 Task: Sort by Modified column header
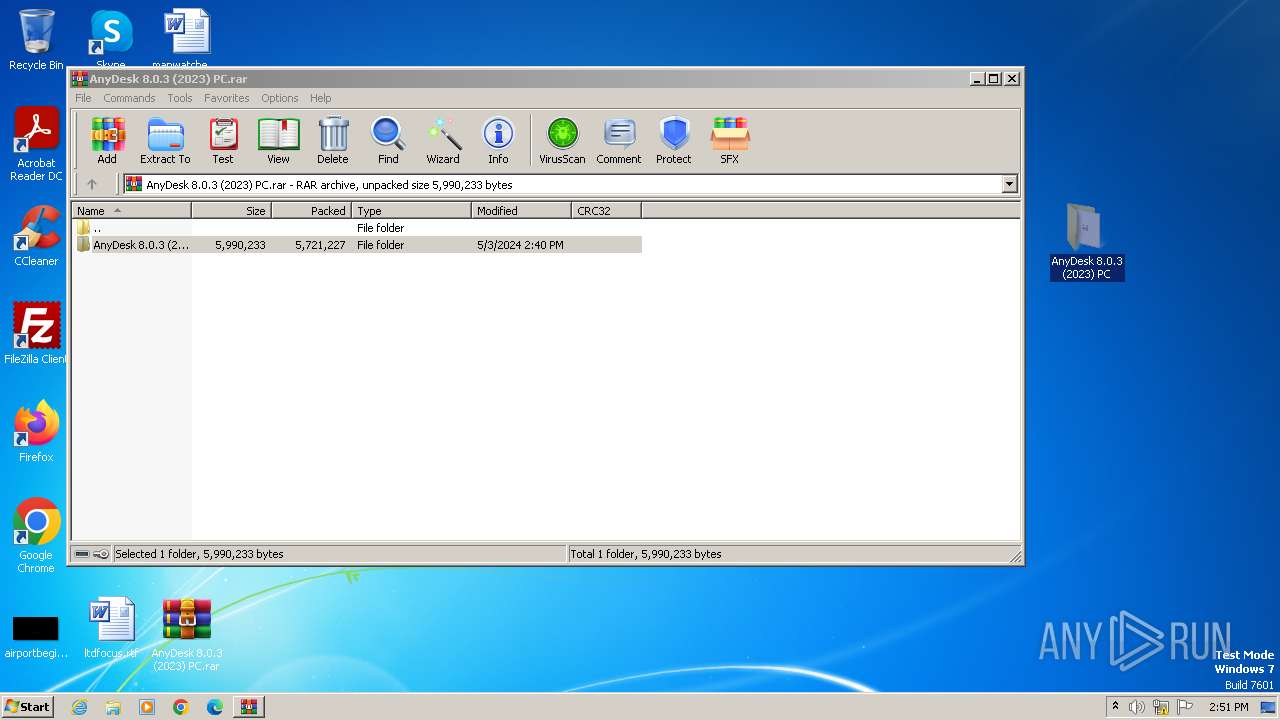point(521,210)
